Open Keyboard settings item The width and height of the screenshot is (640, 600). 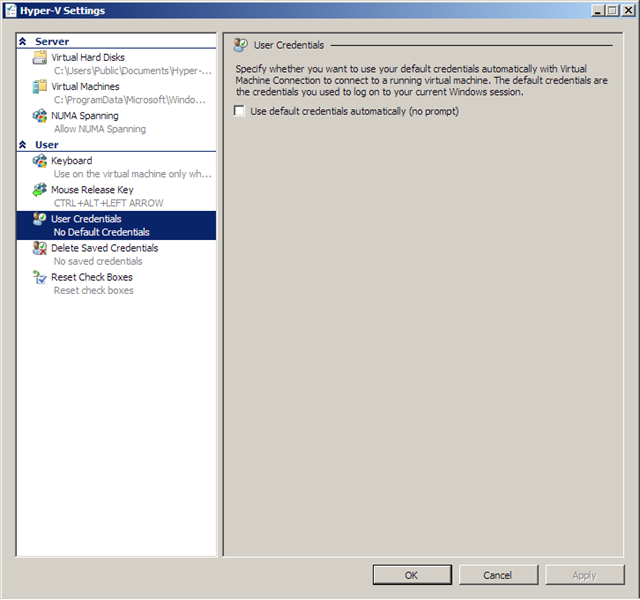pyautogui.click(x=116, y=167)
